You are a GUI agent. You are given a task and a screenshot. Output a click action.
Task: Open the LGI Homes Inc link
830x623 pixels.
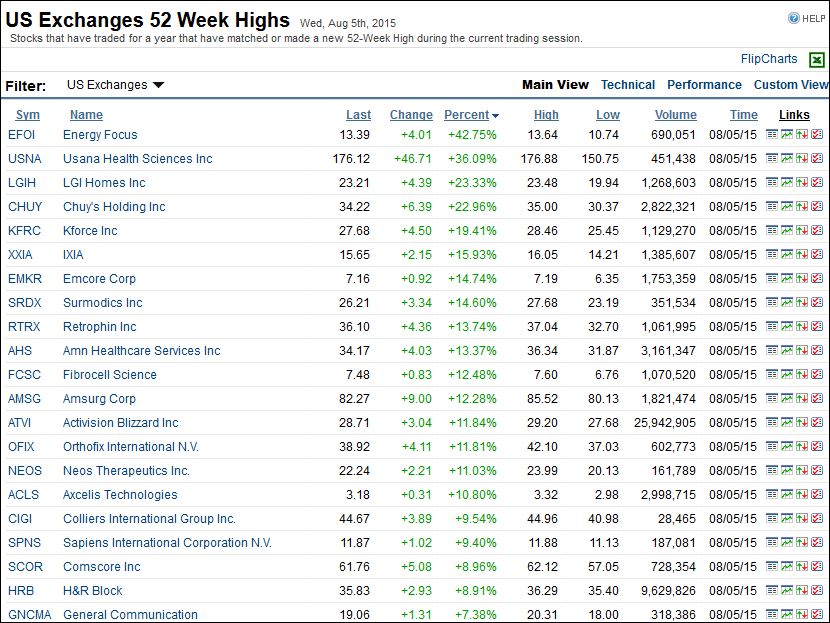[104, 183]
